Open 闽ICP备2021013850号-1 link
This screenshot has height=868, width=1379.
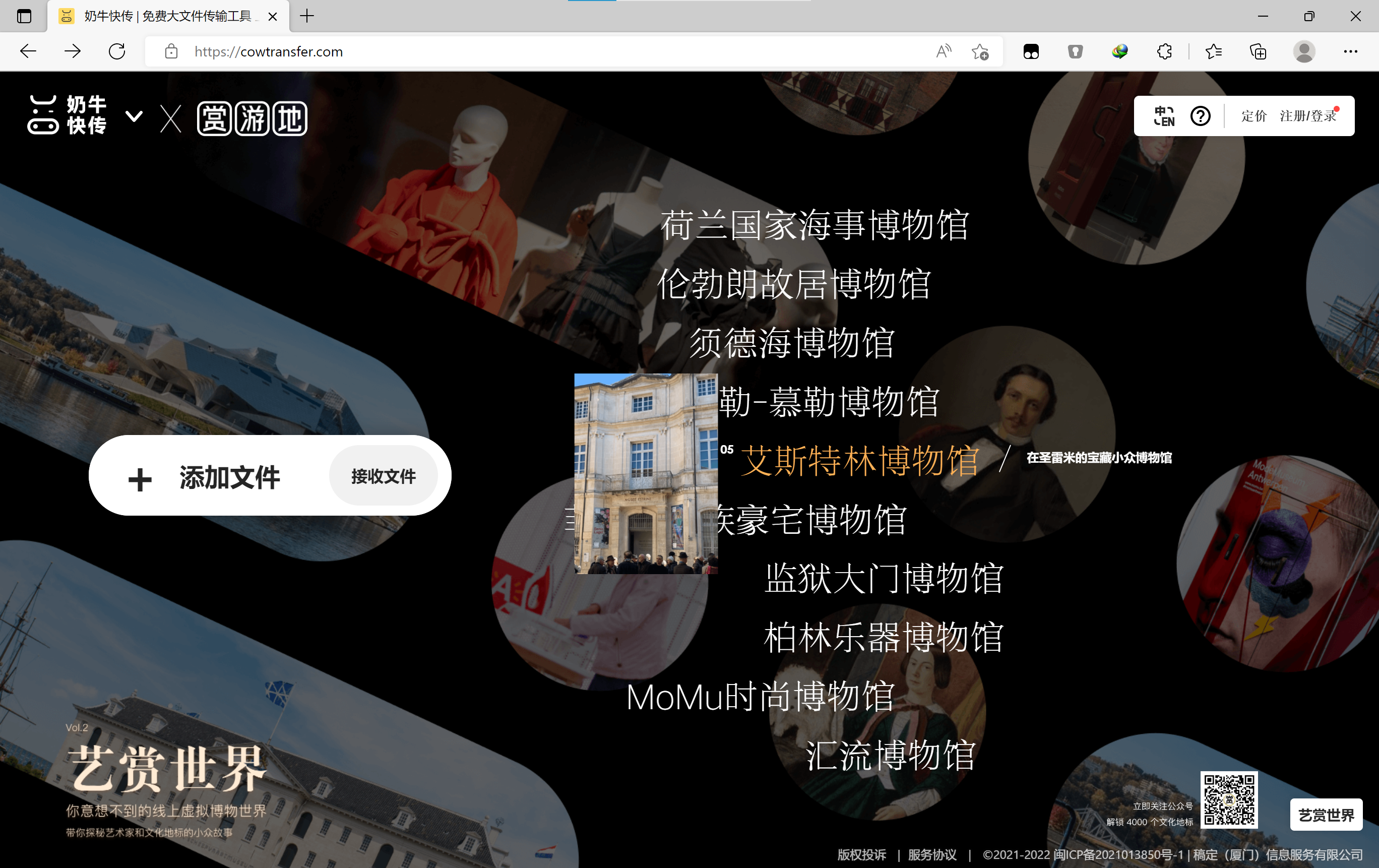[x=1118, y=854]
